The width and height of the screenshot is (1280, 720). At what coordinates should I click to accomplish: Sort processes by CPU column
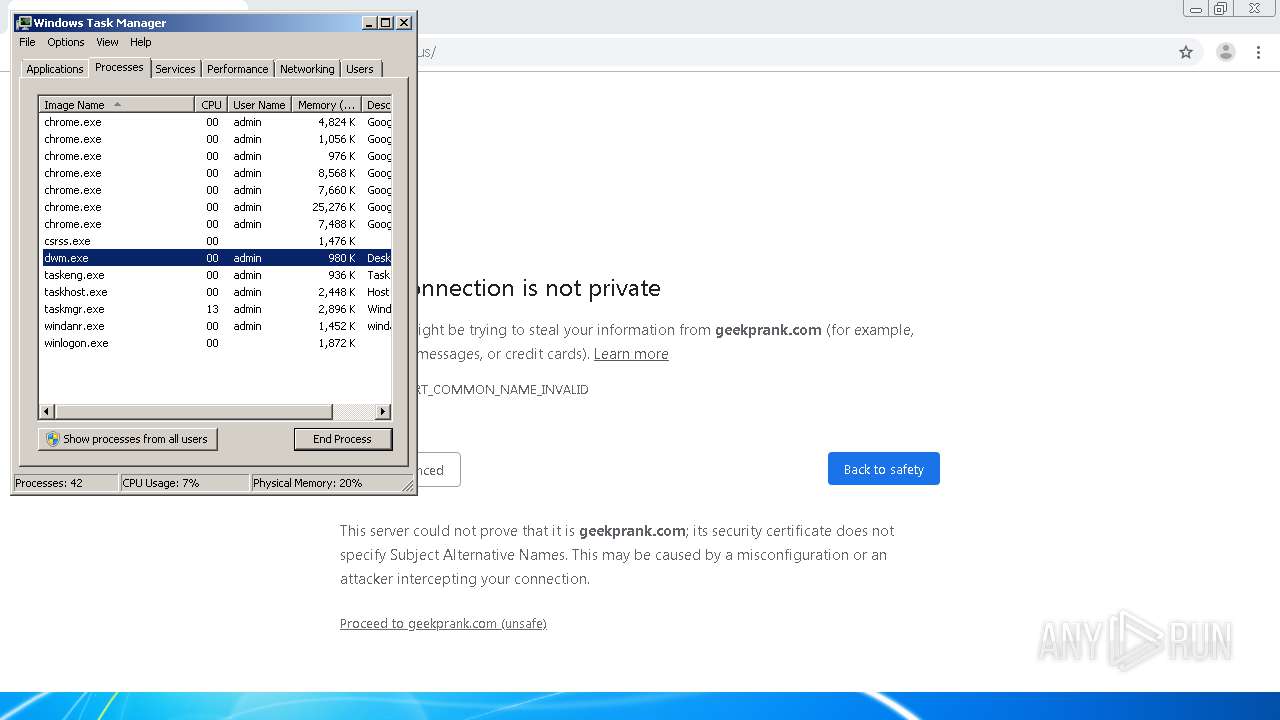tap(210, 105)
